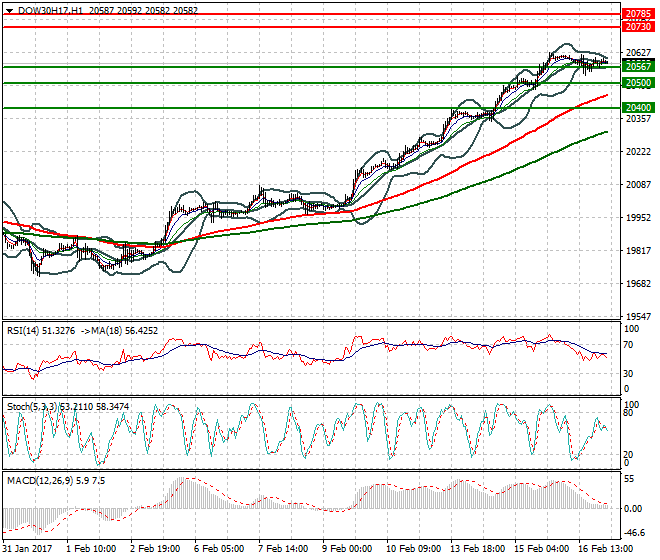Select the 2 Feb 19:00 time axis label

click(155, 549)
